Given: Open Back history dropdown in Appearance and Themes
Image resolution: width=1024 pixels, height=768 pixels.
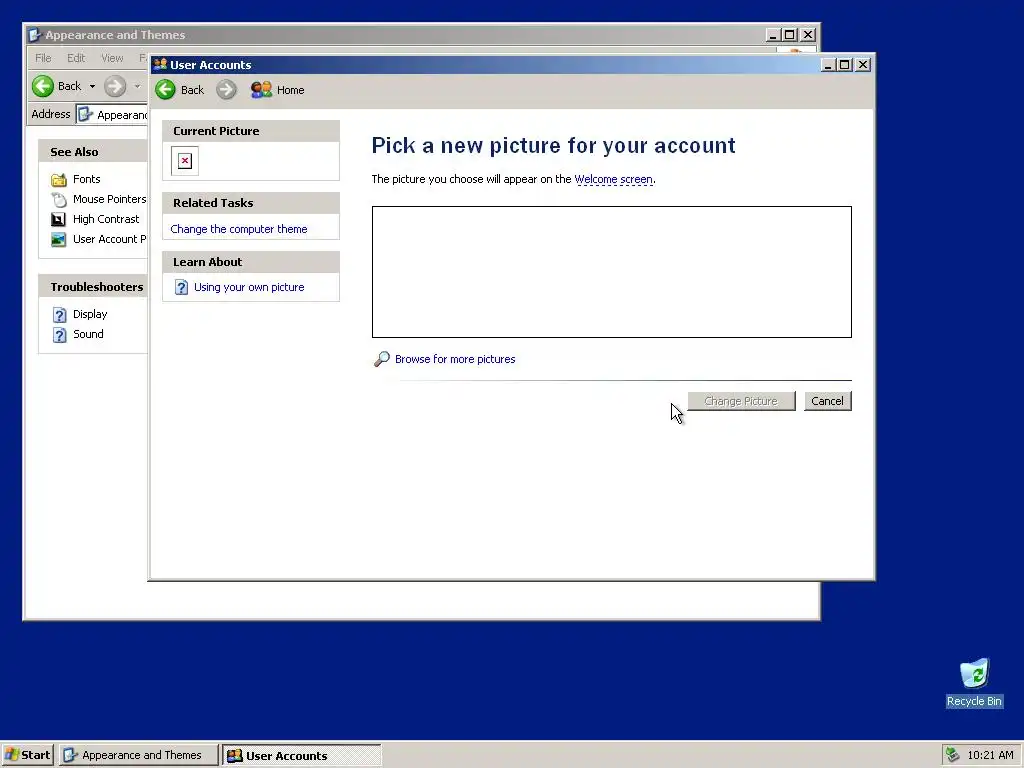Looking at the screenshot, I should 92,86.
